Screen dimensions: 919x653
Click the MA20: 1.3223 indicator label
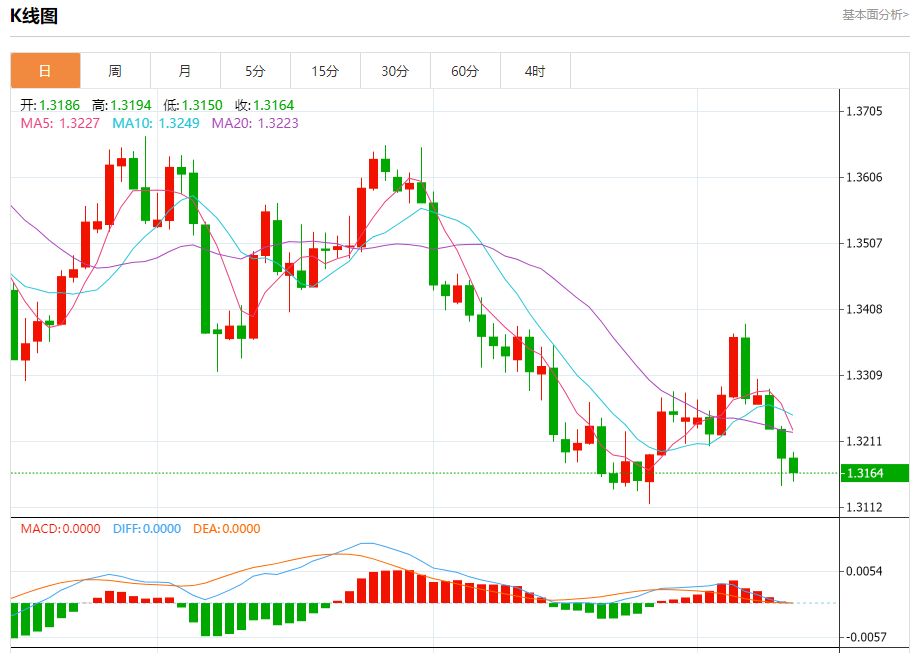[255, 123]
